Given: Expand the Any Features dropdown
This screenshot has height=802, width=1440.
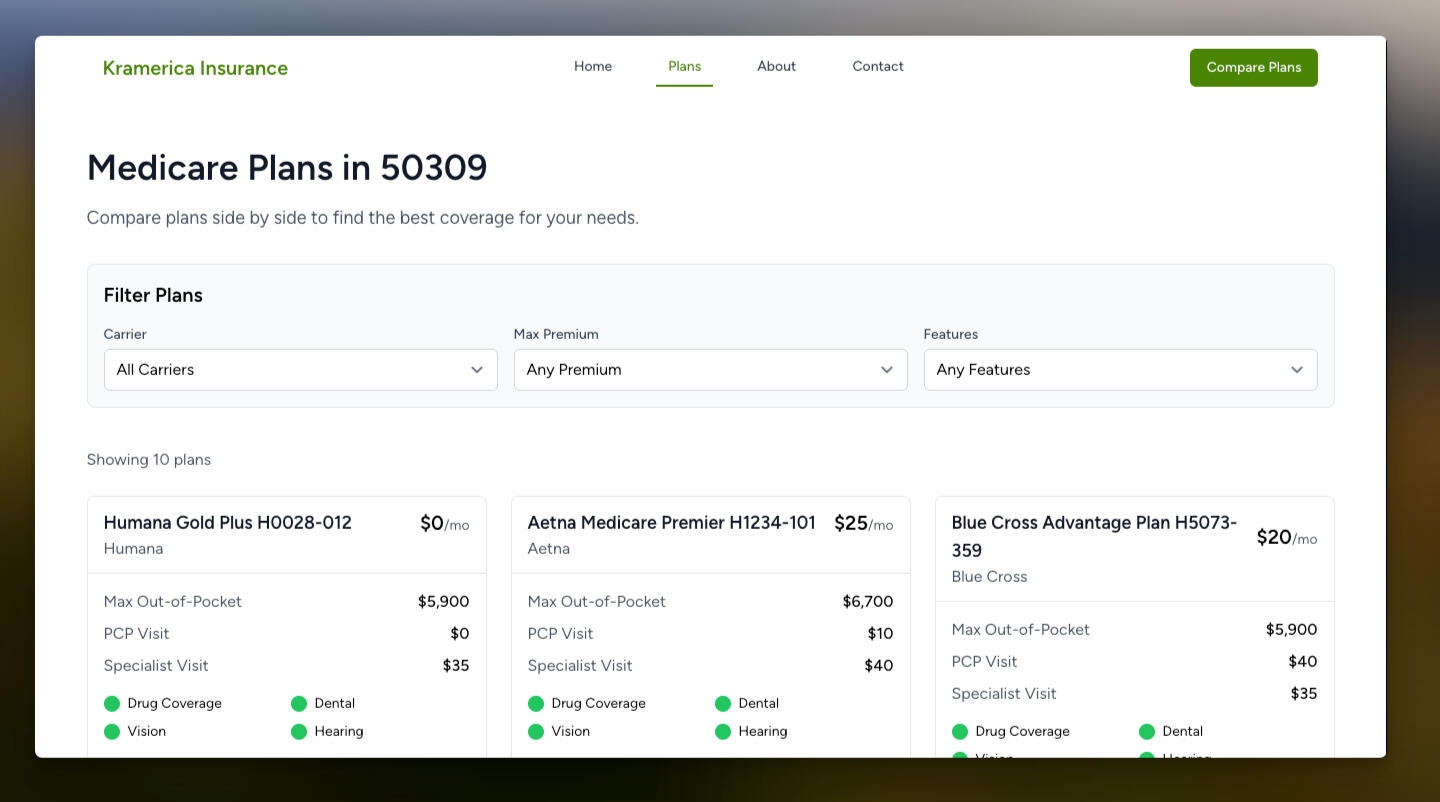Looking at the screenshot, I should pyautogui.click(x=1120, y=369).
